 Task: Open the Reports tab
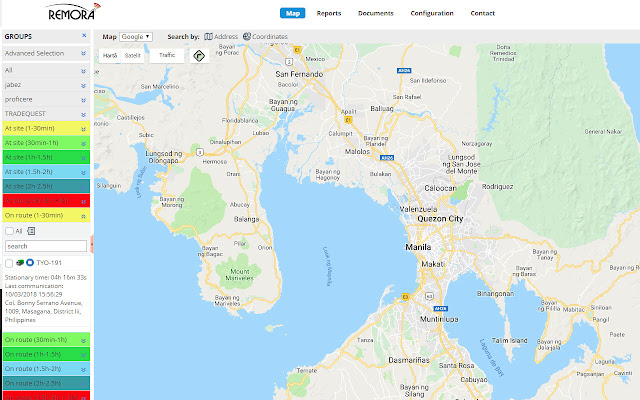pyautogui.click(x=329, y=13)
